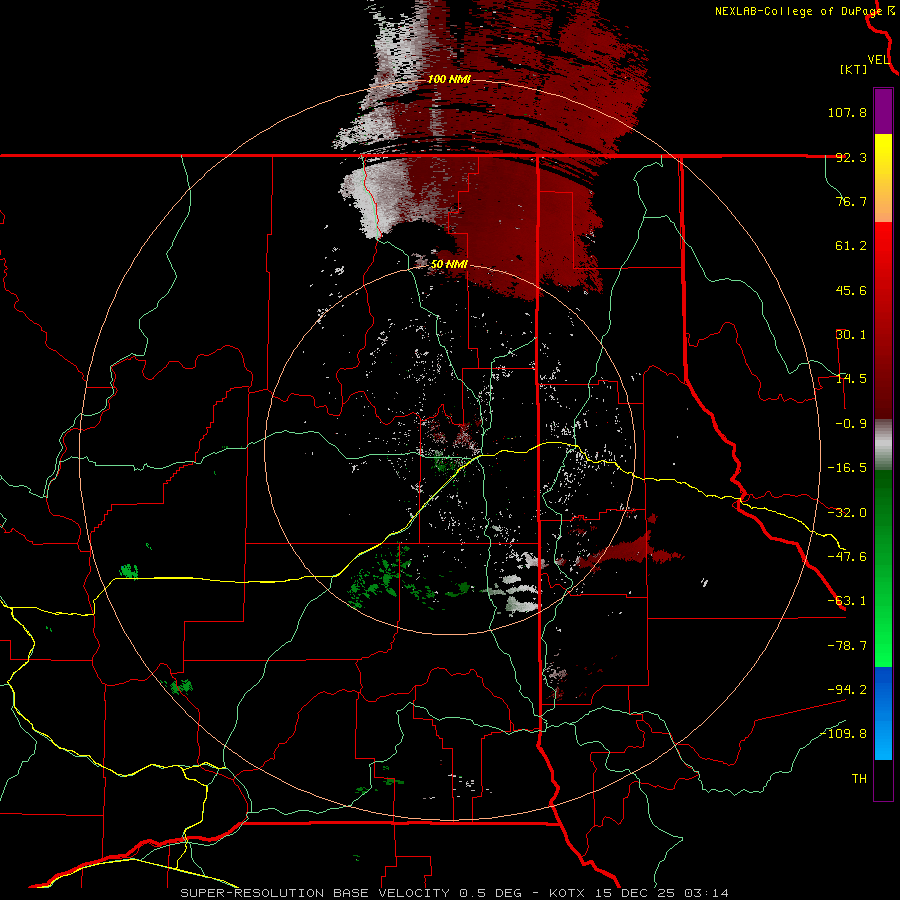The height and width of the screenshot is (900, 900).
Task: Click the [KT] units label
Action: tap(854, 69)
